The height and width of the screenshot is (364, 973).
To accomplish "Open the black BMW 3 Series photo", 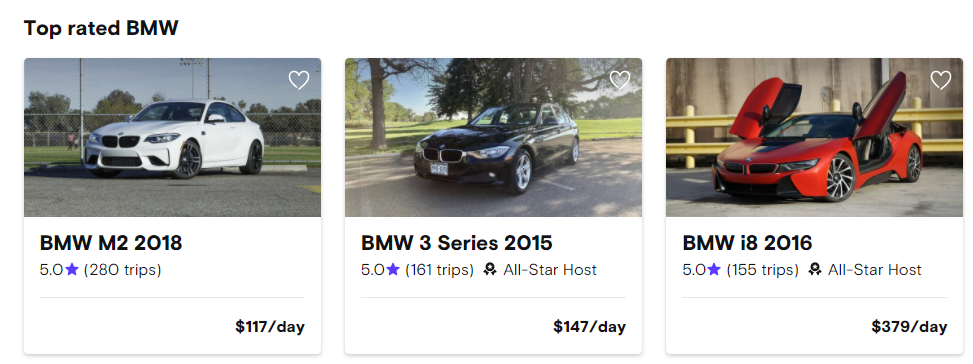I will tap(493, 138).
